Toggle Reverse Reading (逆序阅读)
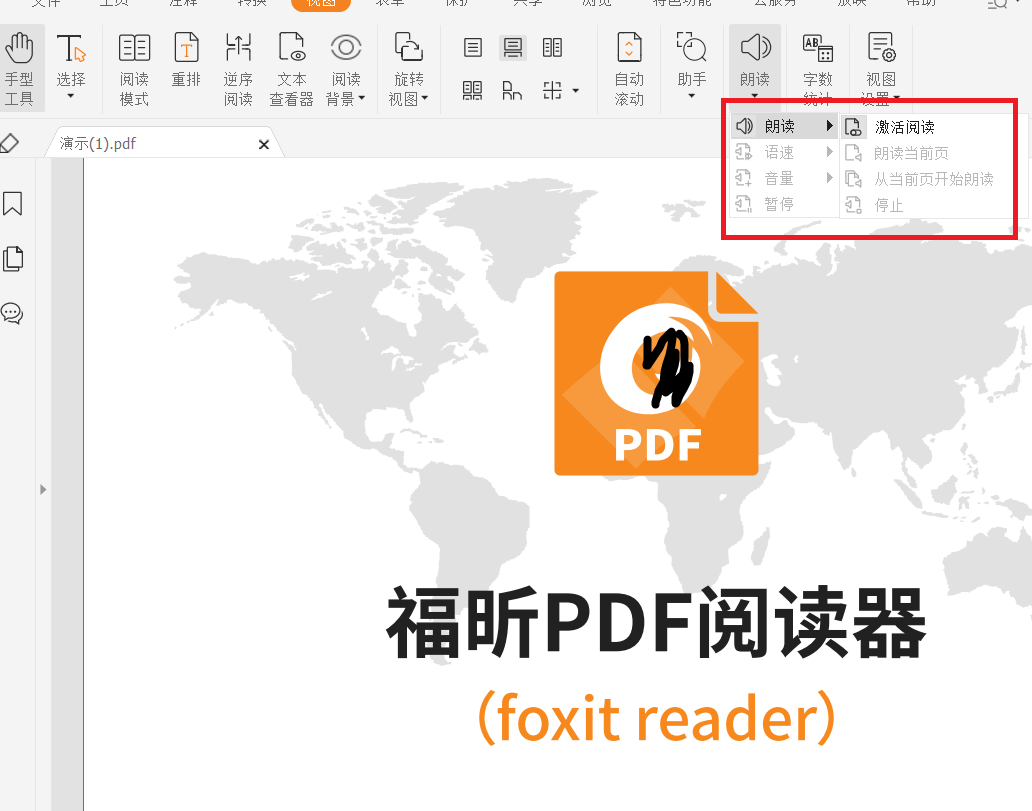Viewport: 1032px width, 811px height. [238, 69]
